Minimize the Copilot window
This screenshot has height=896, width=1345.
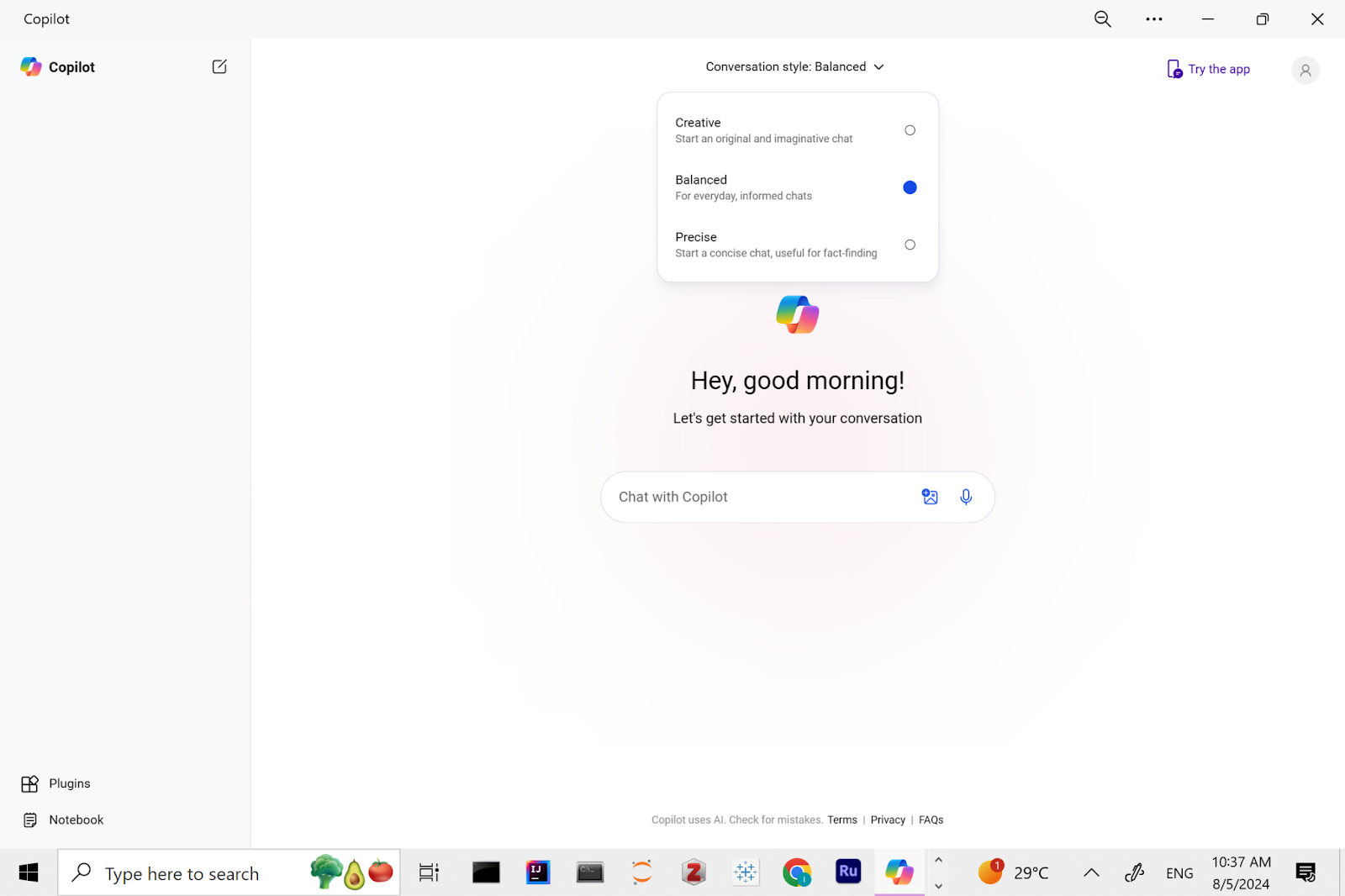pyautogui.click(x=1208, y=19)
